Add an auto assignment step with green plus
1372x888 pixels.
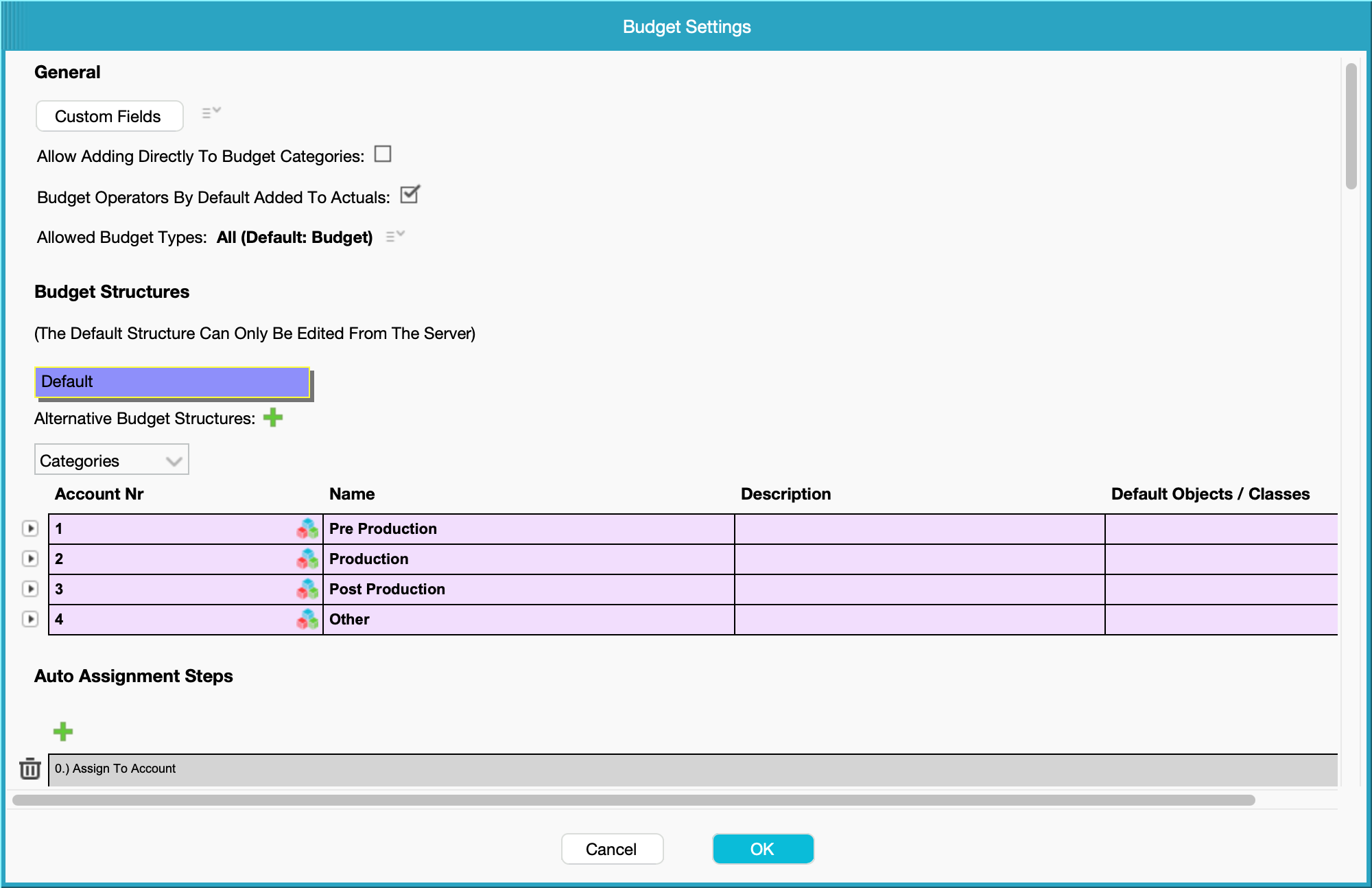pos(63,732)
